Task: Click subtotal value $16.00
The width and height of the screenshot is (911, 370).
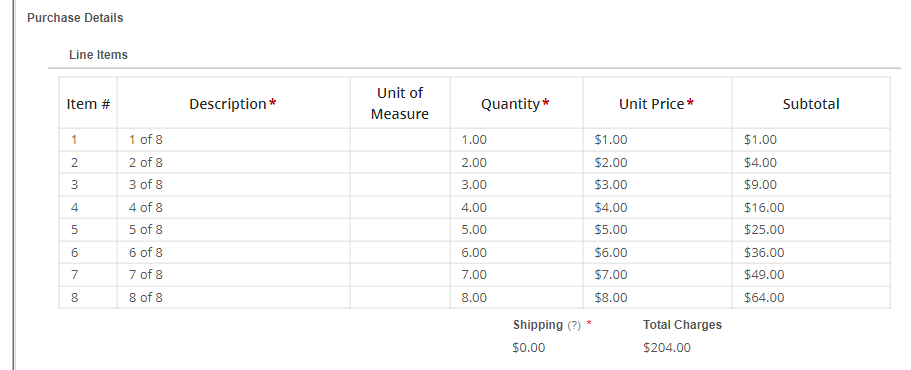Action: click(x=764, y=207)
